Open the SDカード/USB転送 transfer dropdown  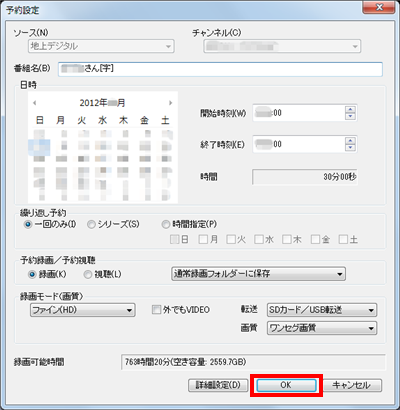(x=322, y=310)
